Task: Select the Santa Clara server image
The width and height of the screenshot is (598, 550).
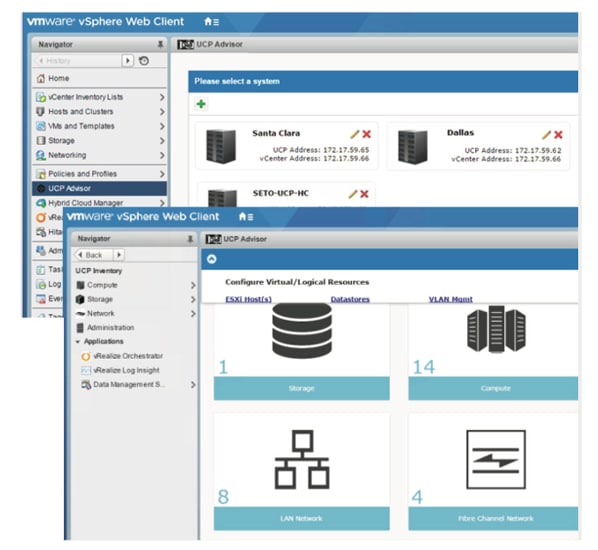Action: pos(221,146)
